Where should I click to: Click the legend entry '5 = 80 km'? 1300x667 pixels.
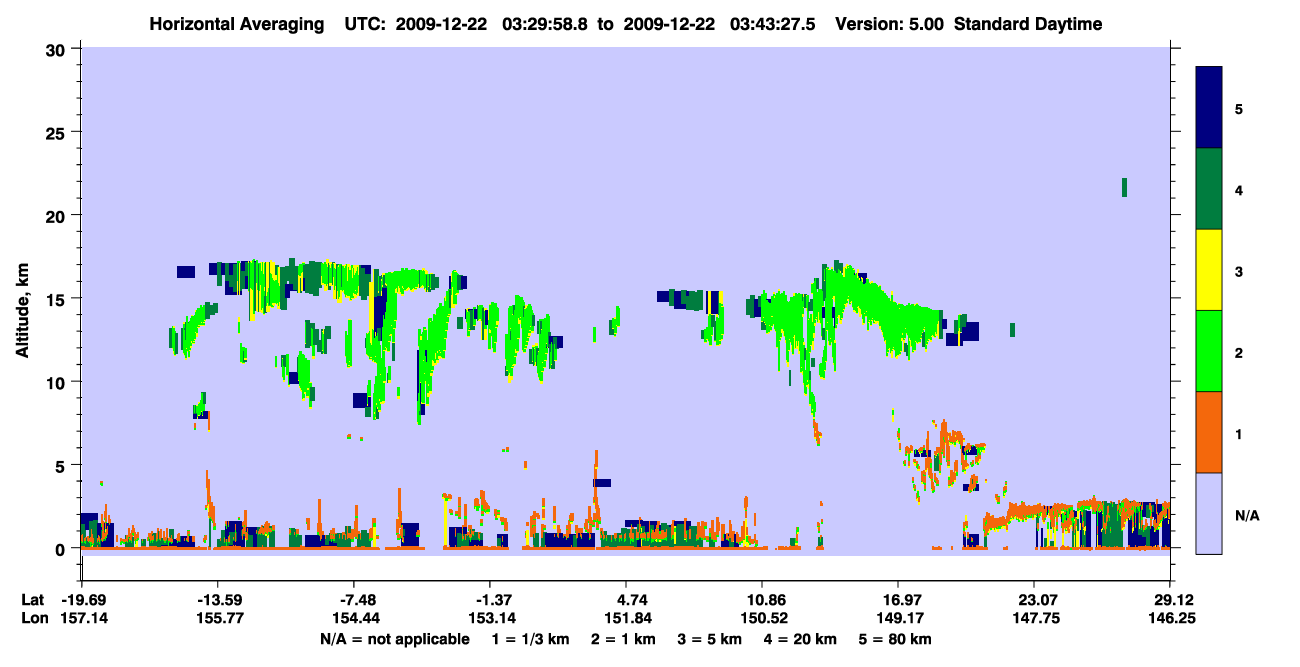(895, 639)
